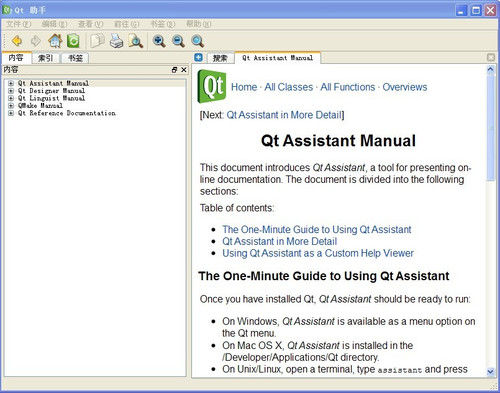
Task: Close the current tab with the gray X
Action: tap(491, 57)
